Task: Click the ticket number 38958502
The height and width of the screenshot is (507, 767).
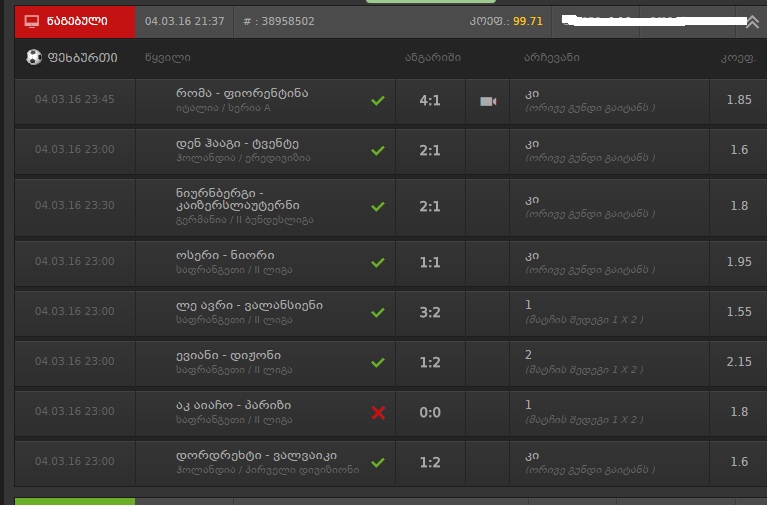Action: pyautogui.click(x=288, y=22)
